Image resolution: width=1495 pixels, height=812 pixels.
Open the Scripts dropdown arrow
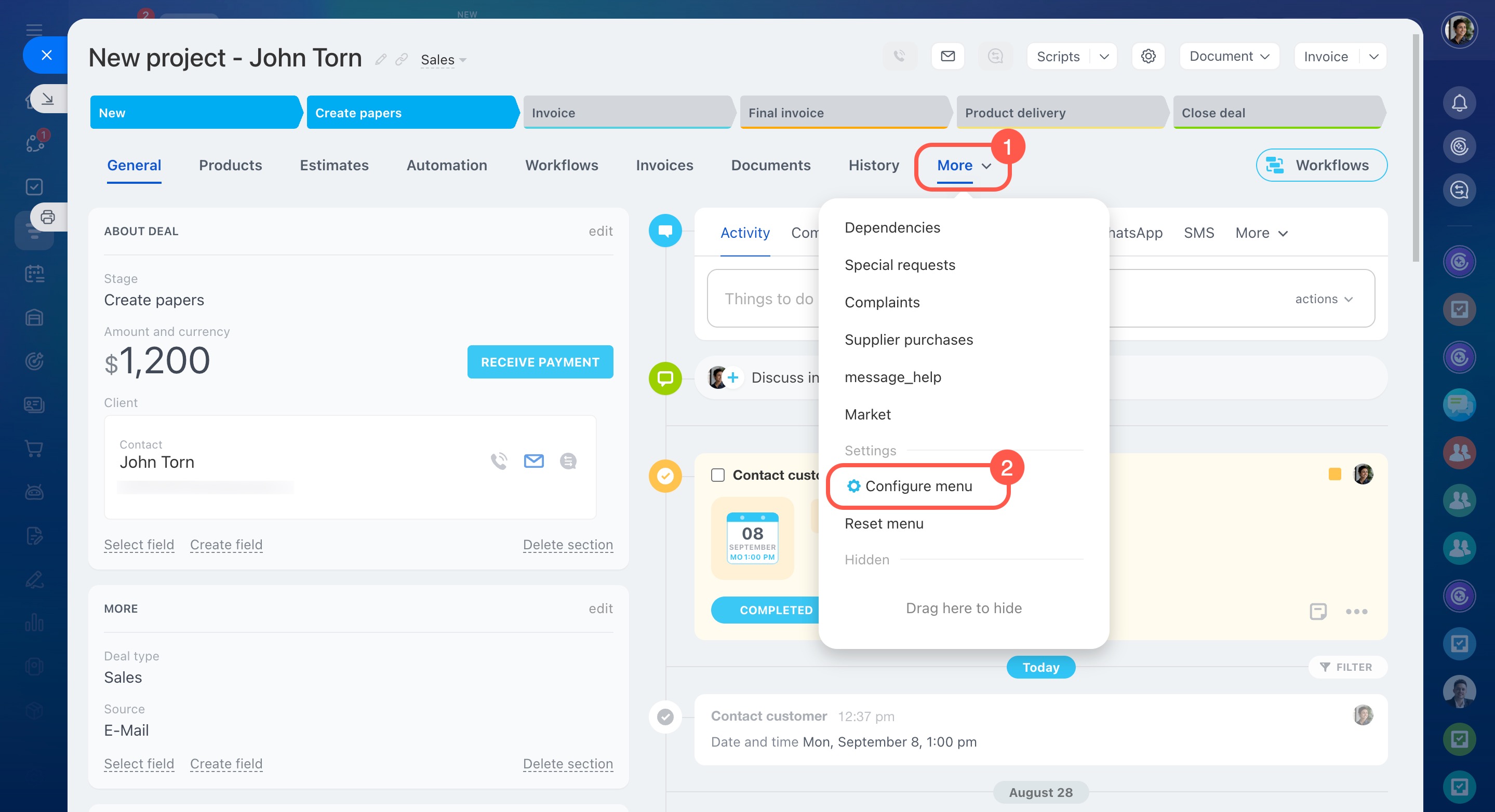tap(1104, 56)
